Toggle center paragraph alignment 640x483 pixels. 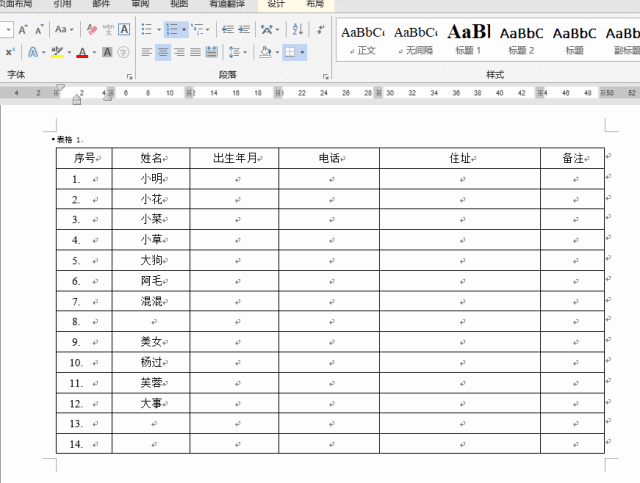click(163, 52)
